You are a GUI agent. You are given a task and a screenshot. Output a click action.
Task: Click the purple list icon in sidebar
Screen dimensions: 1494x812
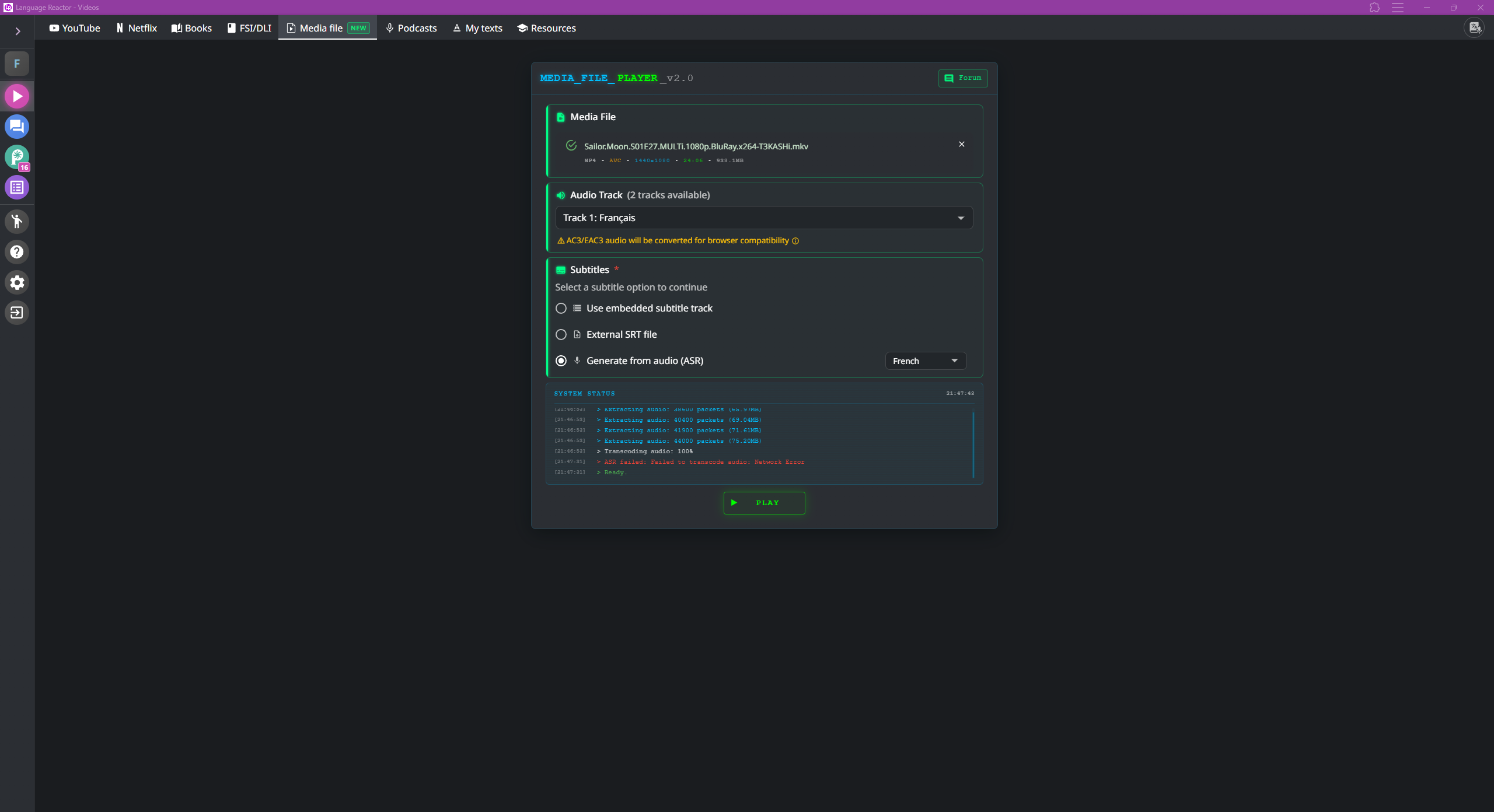[x=17, y=188]
